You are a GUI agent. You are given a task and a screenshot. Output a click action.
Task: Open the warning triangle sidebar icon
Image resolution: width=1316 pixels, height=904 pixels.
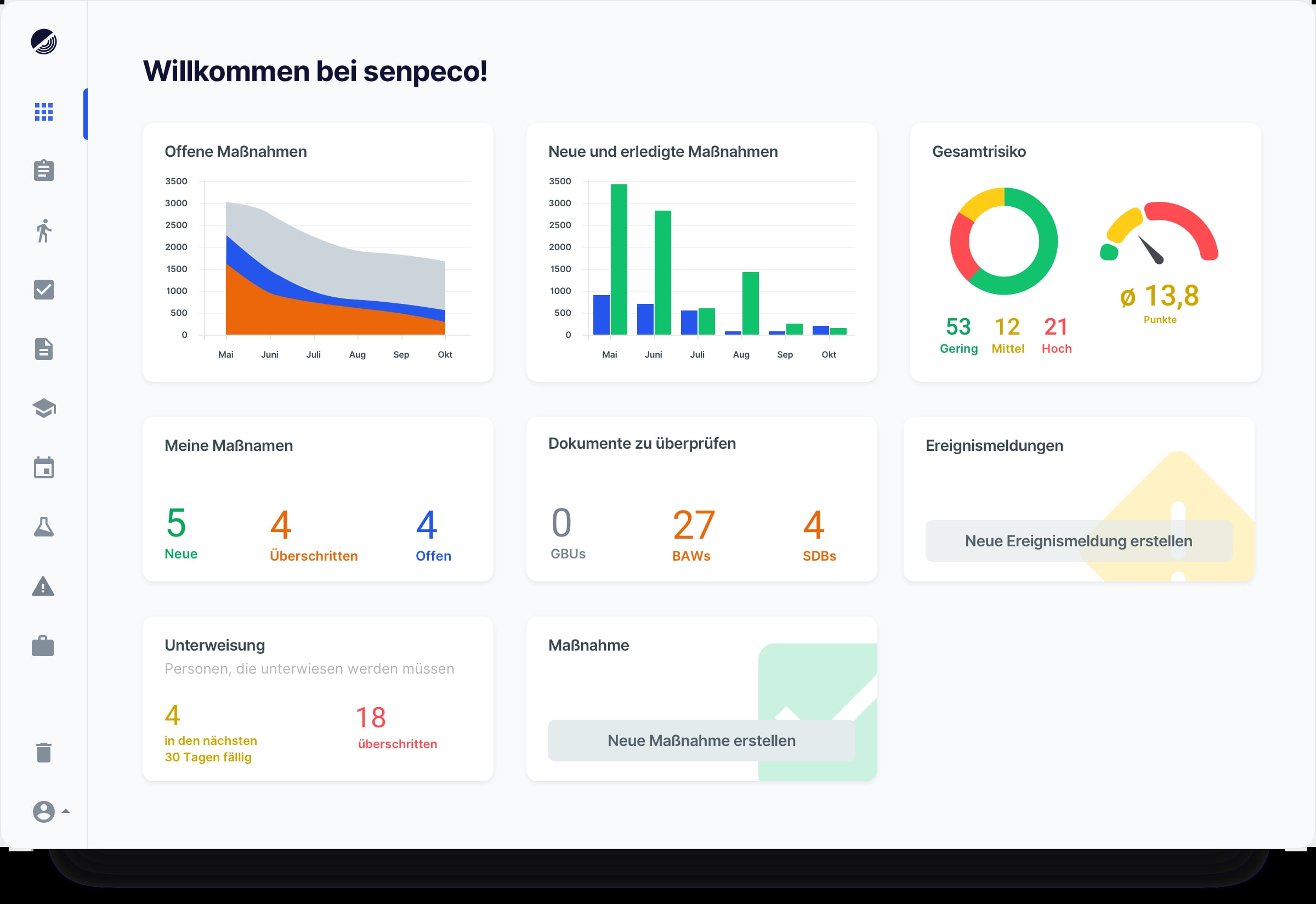pos(43,586)
